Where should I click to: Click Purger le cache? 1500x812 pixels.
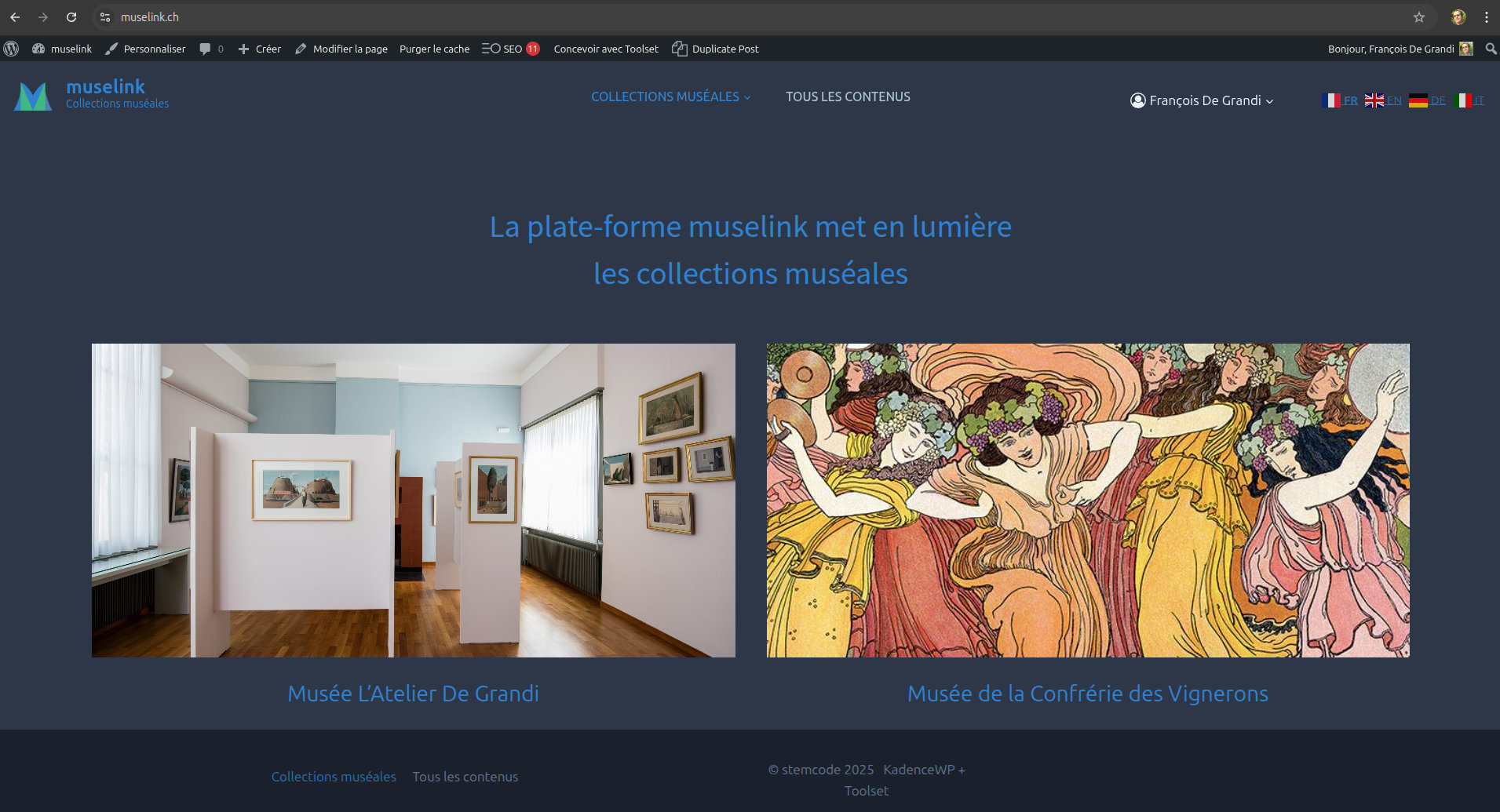(434, 49)
